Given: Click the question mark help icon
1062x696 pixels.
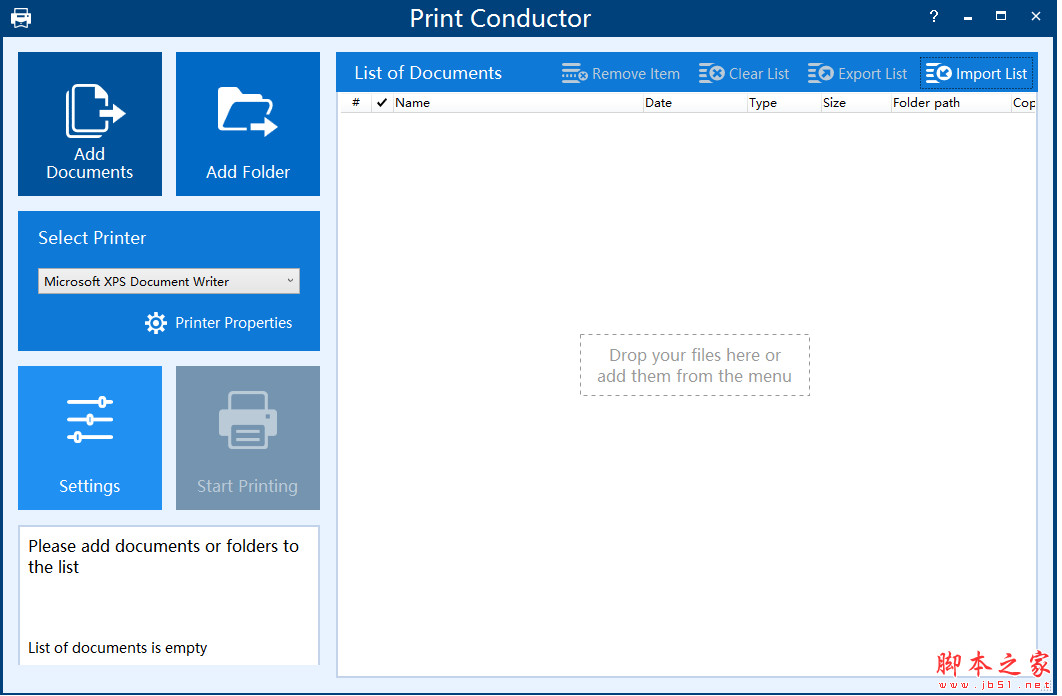Looking at the screenshot, I should click(934, 16).
